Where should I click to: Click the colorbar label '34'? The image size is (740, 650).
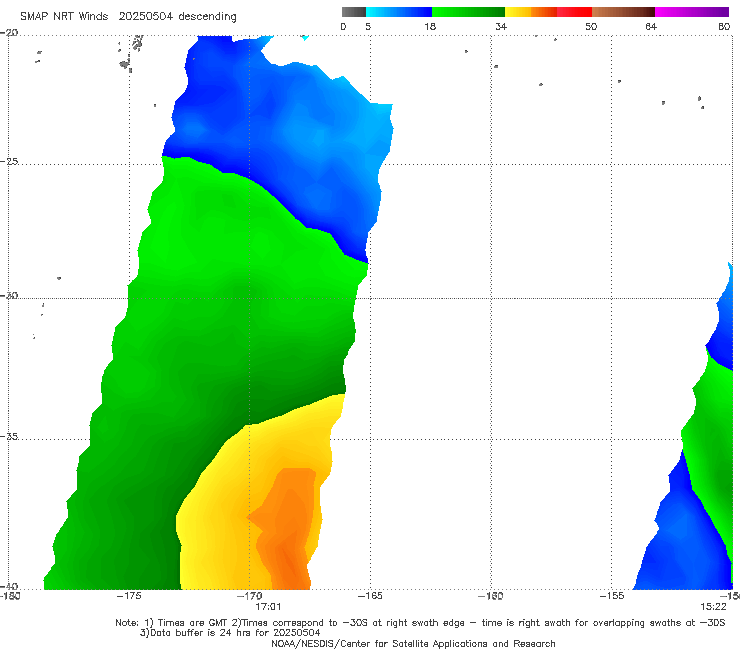tap(501, 26)
